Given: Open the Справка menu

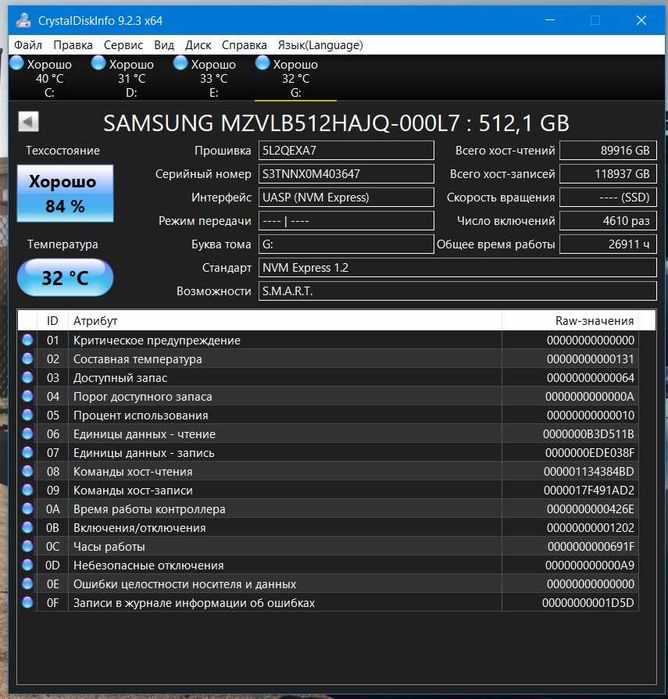Looking at the screenshot, I should coord(244,45).
